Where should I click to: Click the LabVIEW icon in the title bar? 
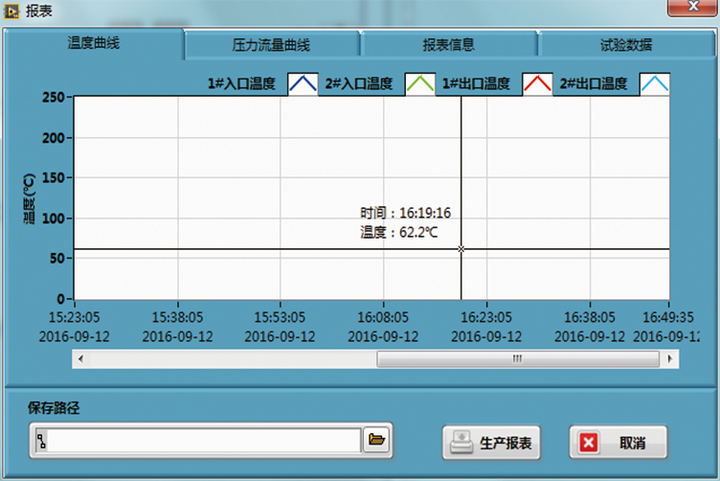pos(12,11)
